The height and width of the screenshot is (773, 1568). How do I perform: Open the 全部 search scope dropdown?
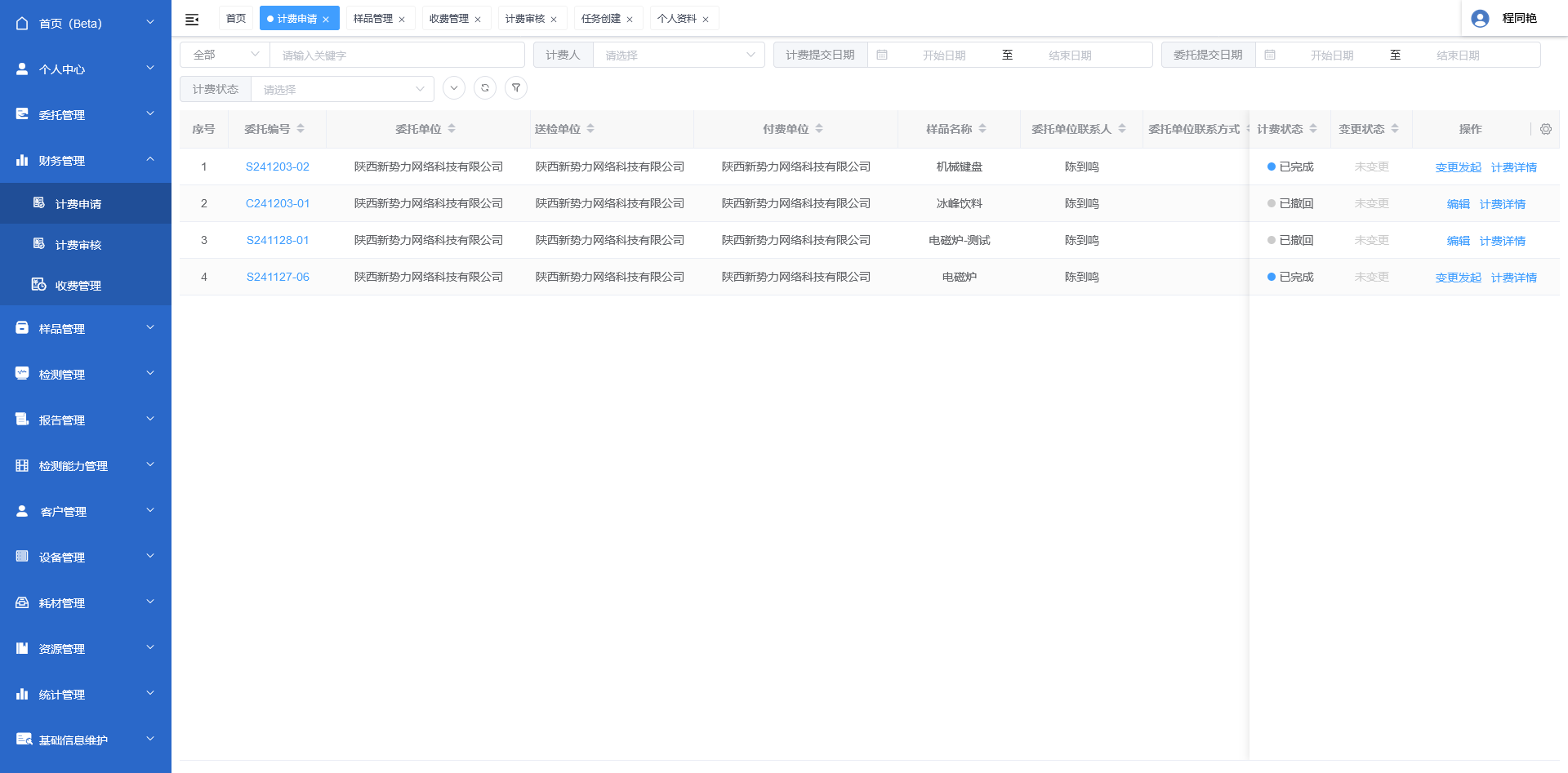[225, 55]
